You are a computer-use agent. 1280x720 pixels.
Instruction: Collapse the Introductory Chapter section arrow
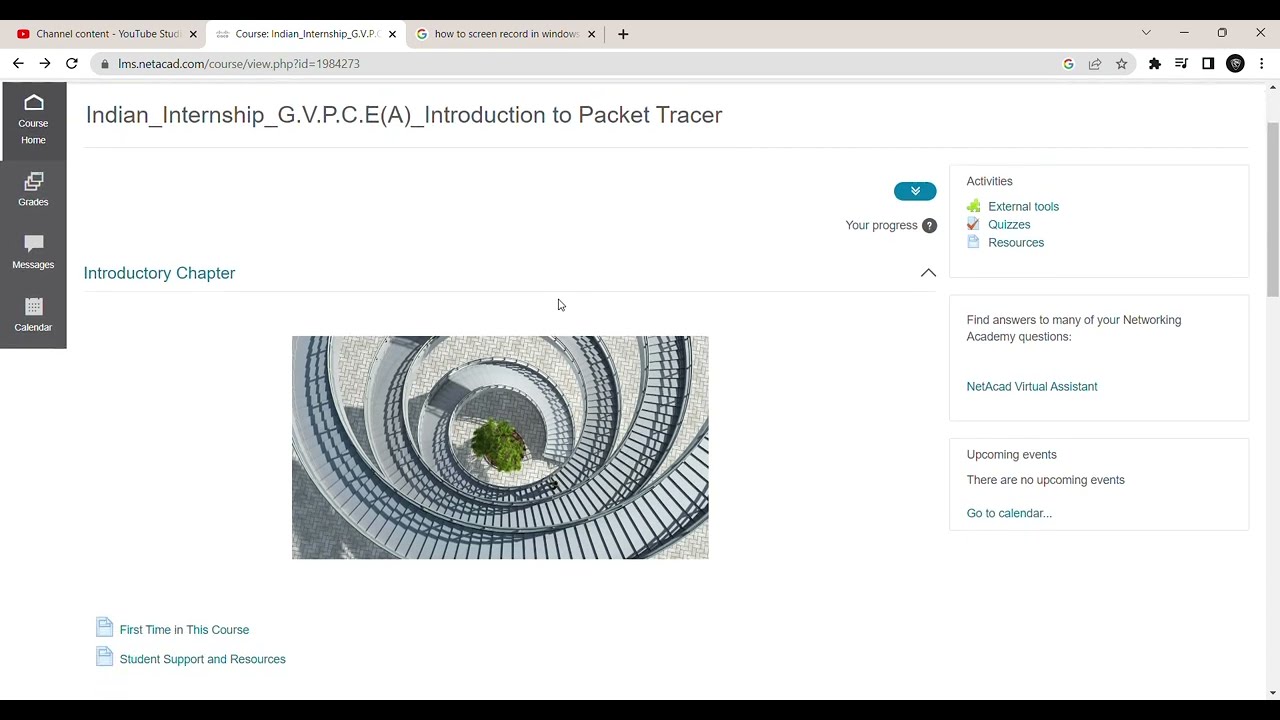(x=928, y=272)
